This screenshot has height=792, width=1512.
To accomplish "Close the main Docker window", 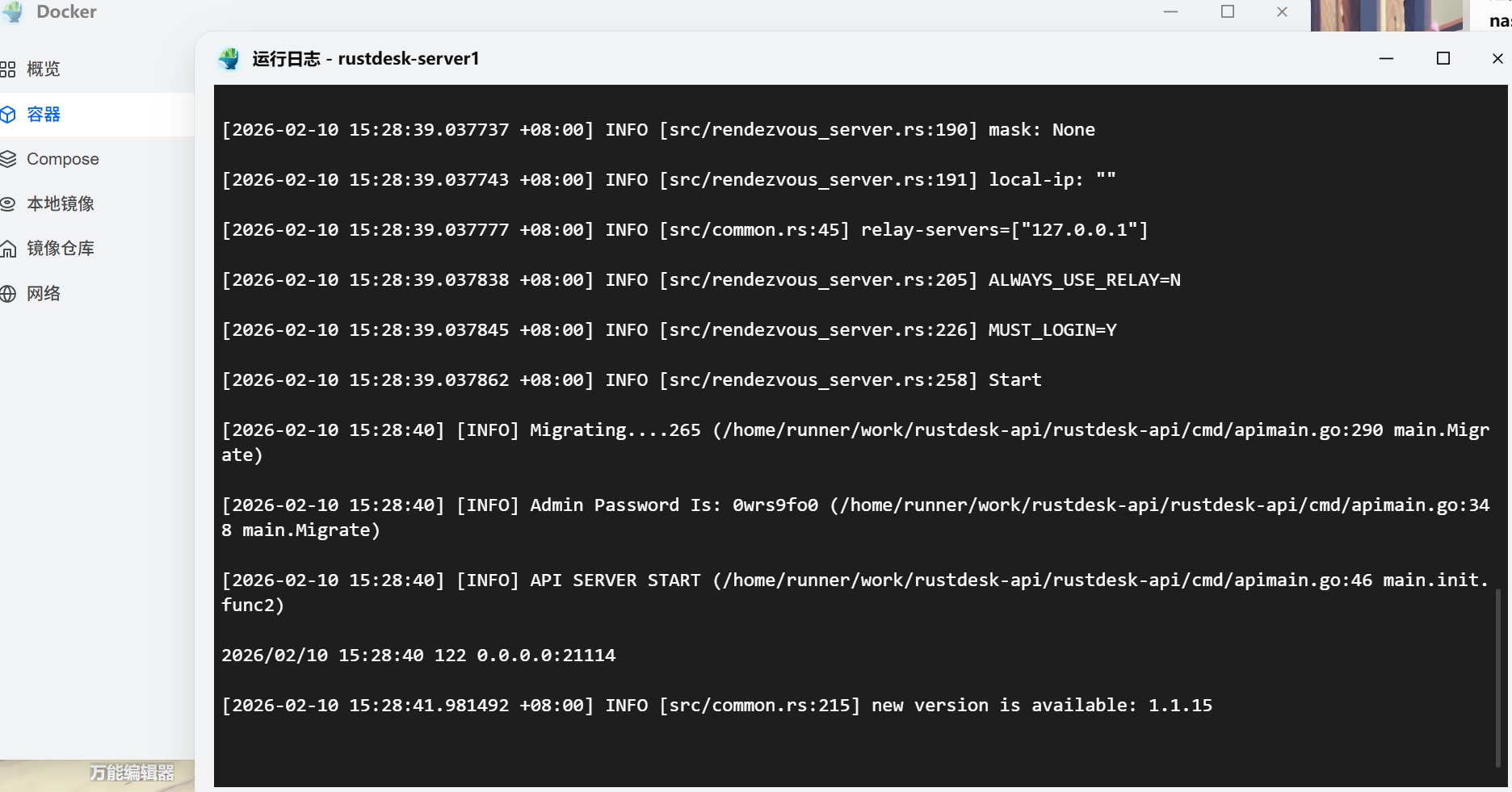I will click(x=1282, y=12).
